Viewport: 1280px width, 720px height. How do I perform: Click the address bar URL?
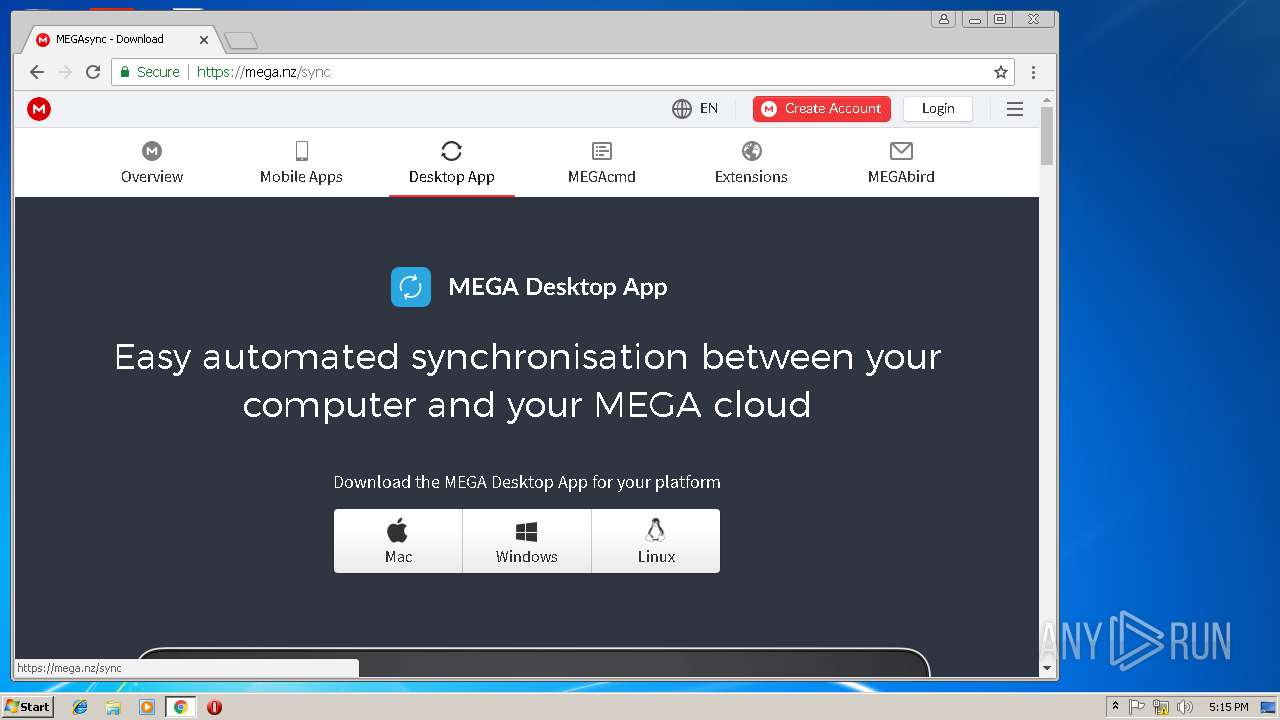point(264,72)
